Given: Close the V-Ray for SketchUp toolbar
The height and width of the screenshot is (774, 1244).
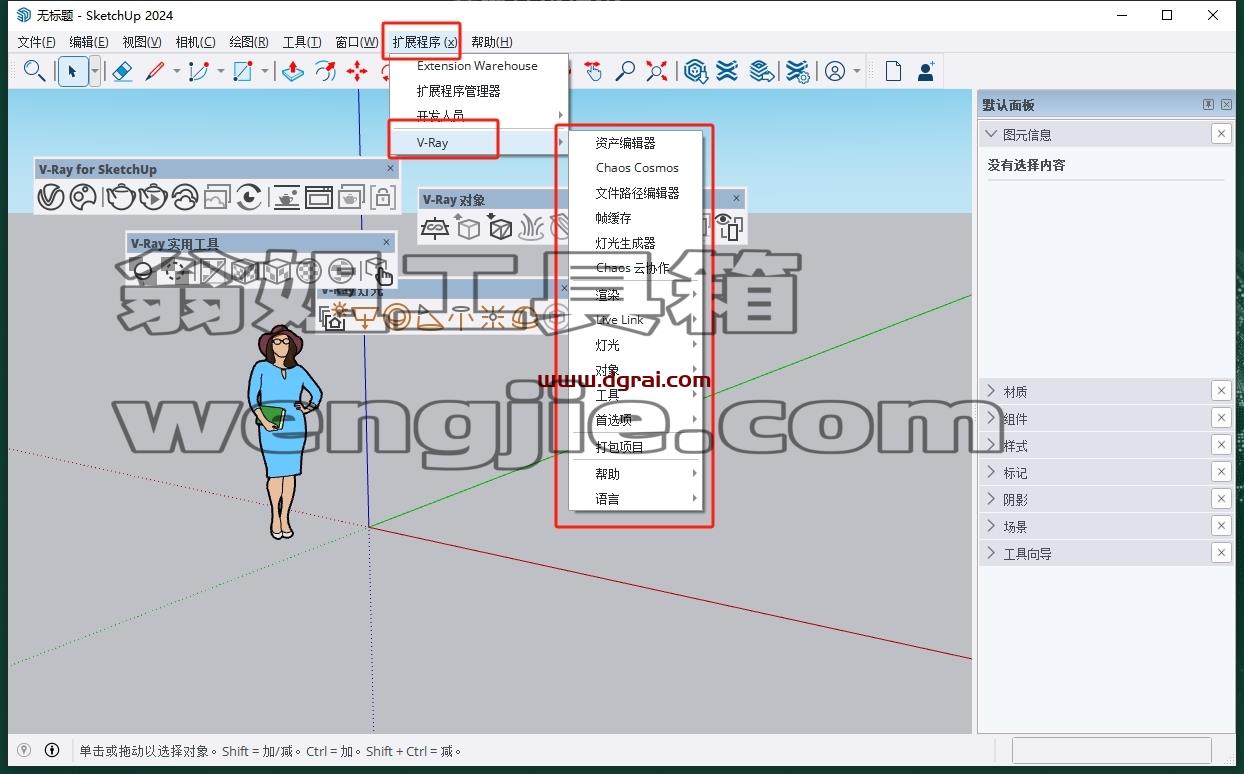Looking at the screenshot, I should coord(390,169).
